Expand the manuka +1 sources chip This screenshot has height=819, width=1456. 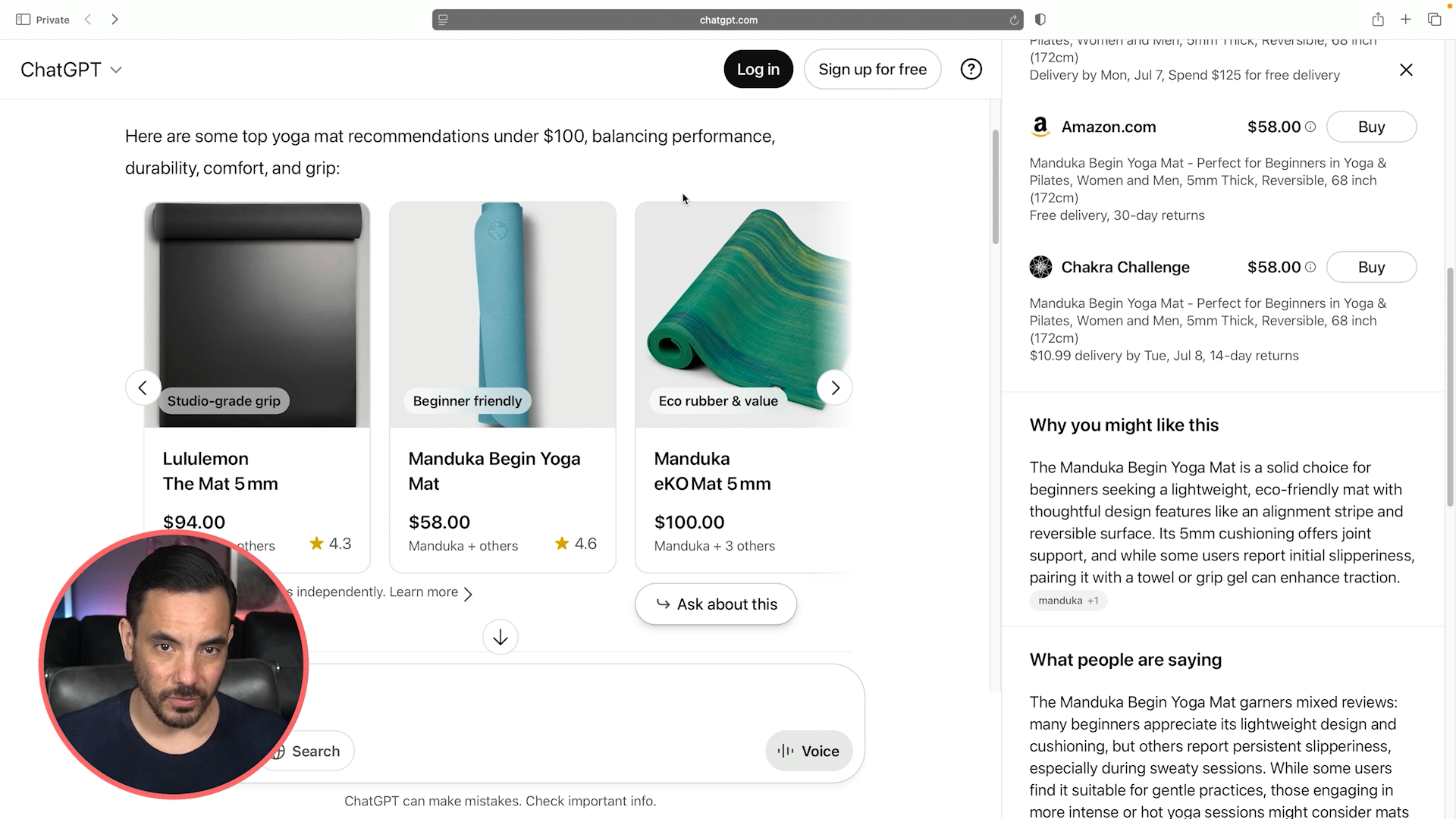pos(1068,601)
